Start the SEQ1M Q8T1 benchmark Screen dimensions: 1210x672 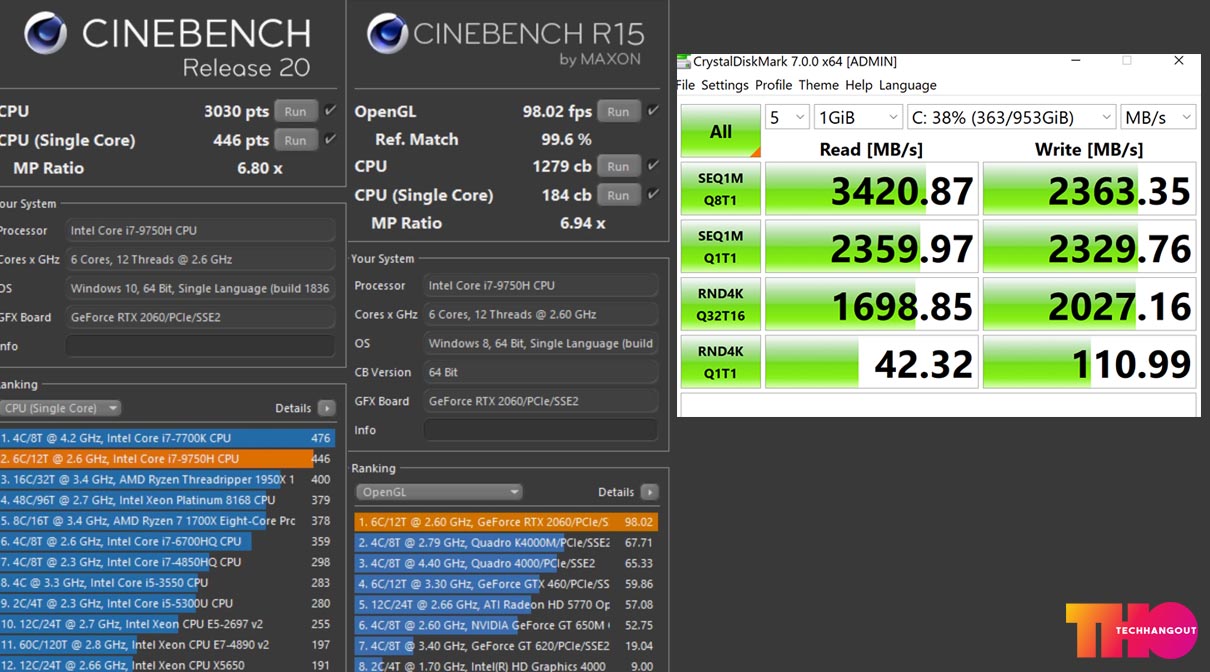click(x=721, y=189)
